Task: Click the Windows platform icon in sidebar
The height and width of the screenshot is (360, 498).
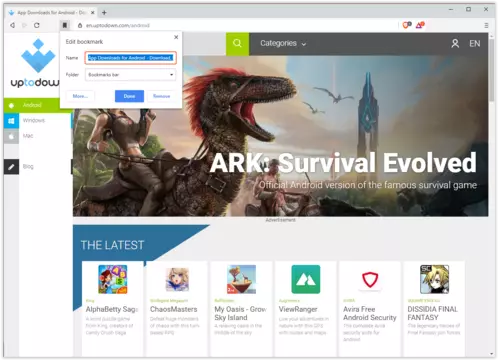Action: point(11,121)
